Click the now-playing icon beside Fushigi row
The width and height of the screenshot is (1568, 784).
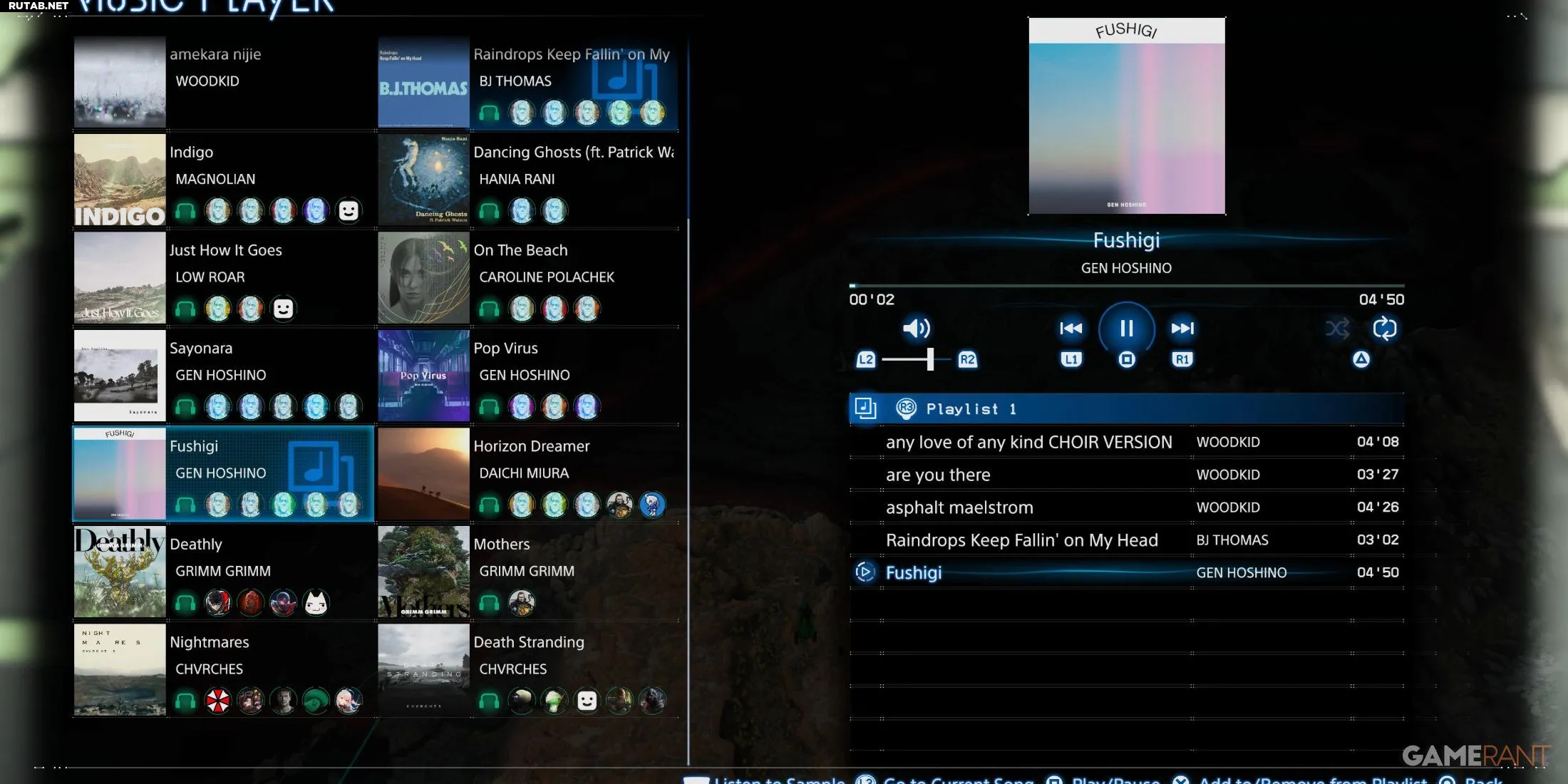pyautogui.click(x=865, y=572)
